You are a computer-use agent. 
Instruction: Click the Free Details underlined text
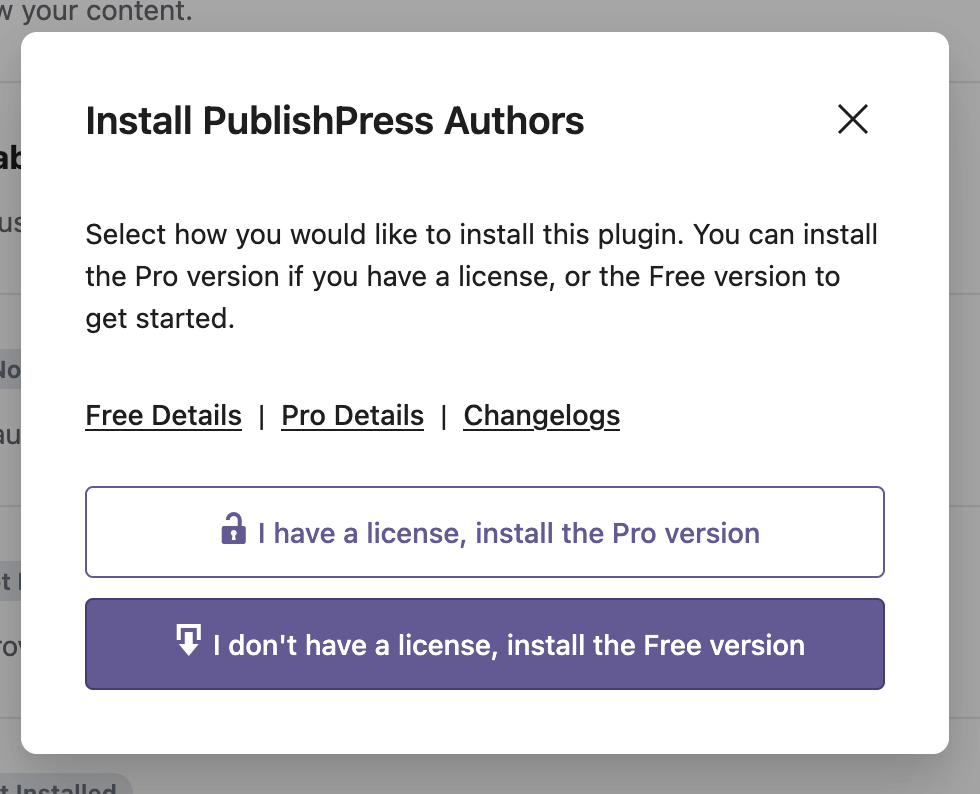tap(163, 415)
